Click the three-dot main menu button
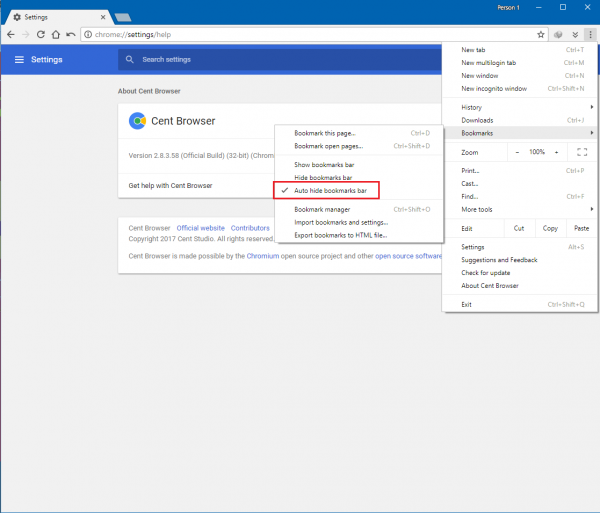600x513 pixels. 590,35
